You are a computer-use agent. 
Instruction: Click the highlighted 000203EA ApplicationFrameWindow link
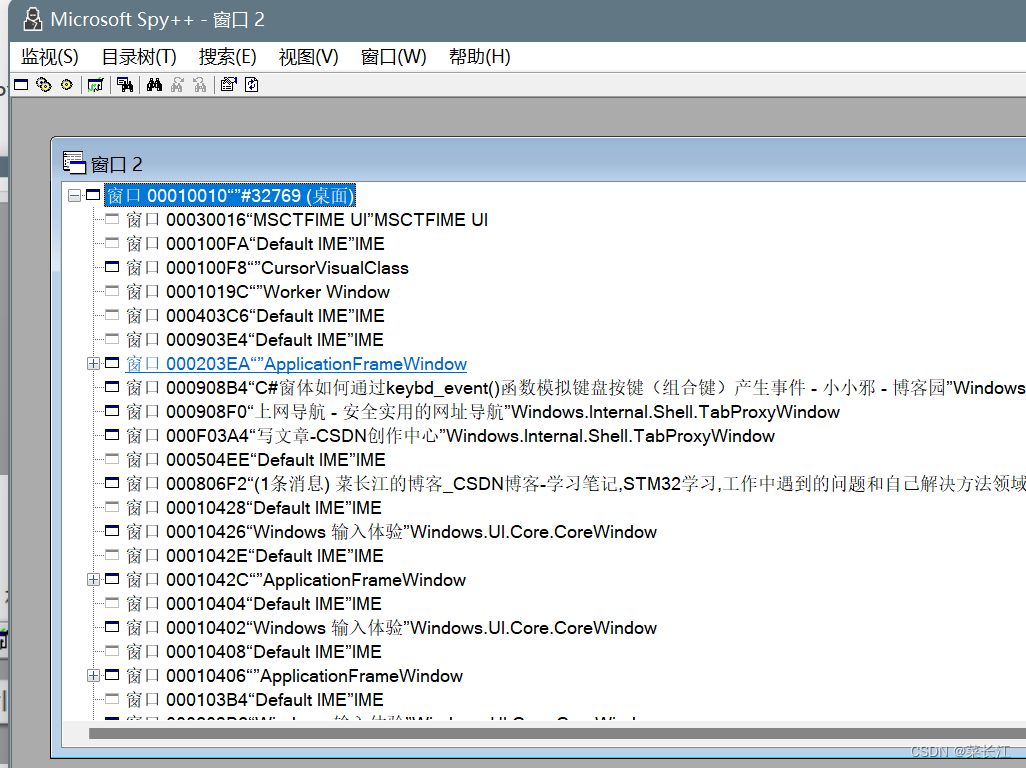[296, 364]
